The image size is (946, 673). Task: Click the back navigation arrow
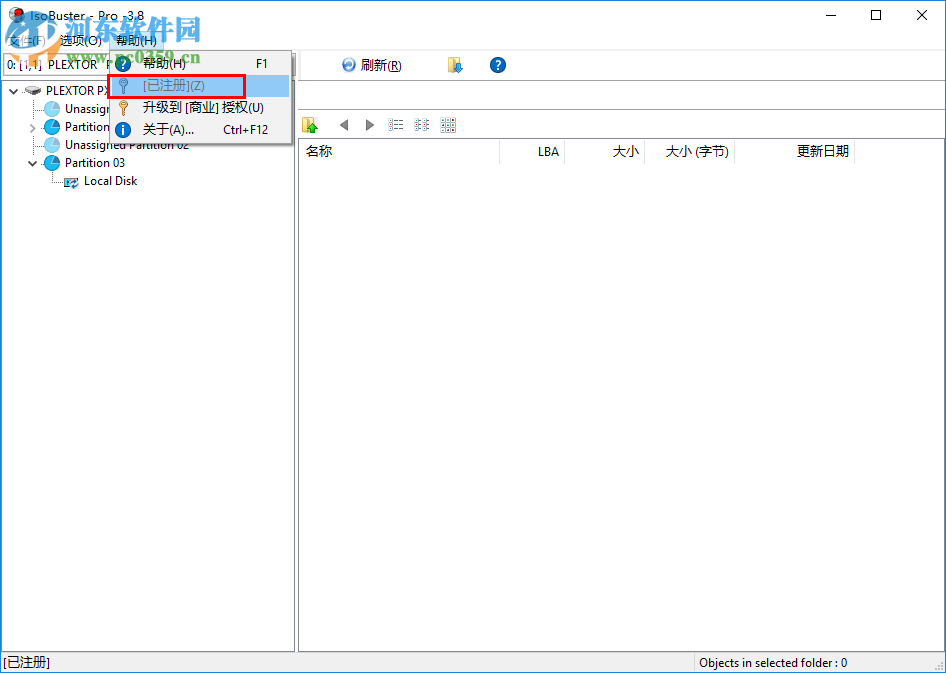pyautogui.click(x=344, y=124)
